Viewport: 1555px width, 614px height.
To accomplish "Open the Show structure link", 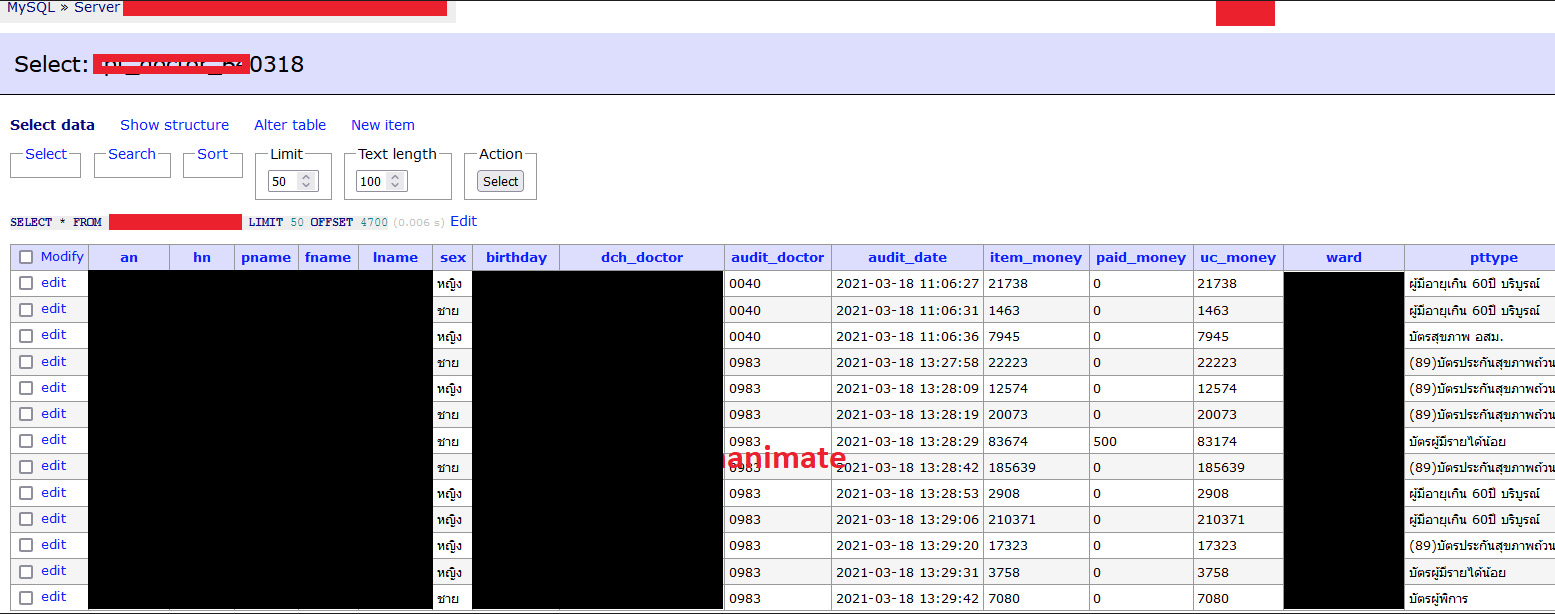I will point(174,125).
